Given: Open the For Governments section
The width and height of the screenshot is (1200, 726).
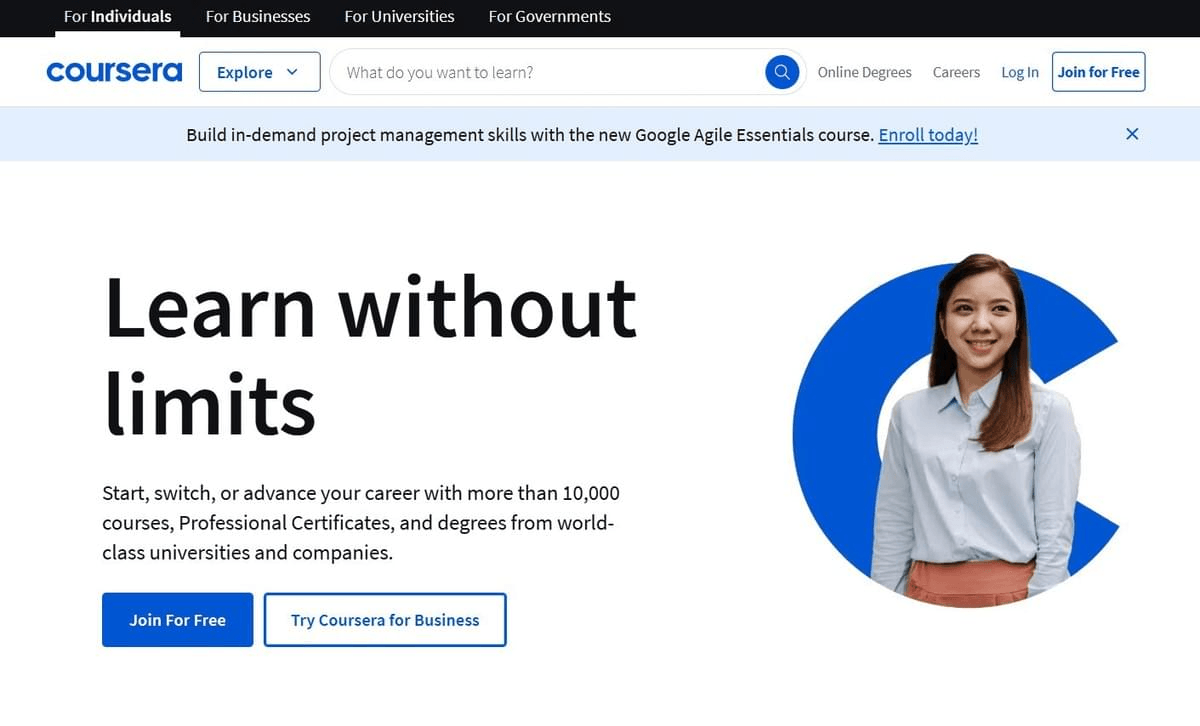Looking at the screenshot, I should 549,16.
